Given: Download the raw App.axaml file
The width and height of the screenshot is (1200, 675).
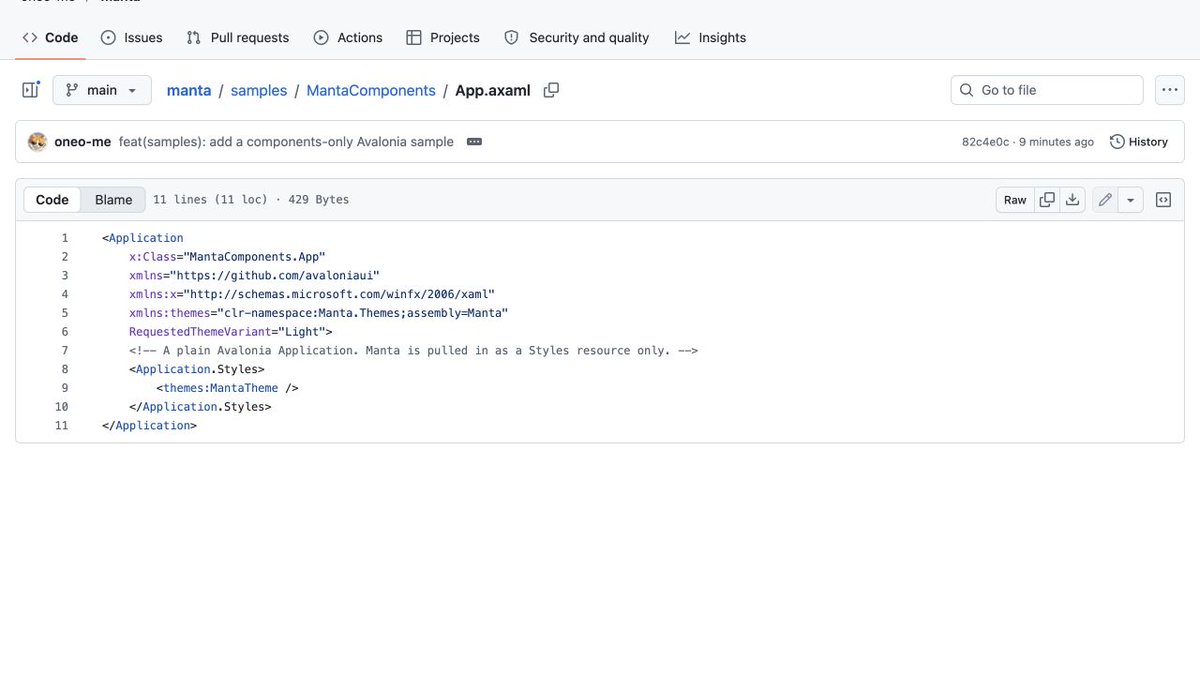Looking at the screenshot, I should click(1072, 200).
